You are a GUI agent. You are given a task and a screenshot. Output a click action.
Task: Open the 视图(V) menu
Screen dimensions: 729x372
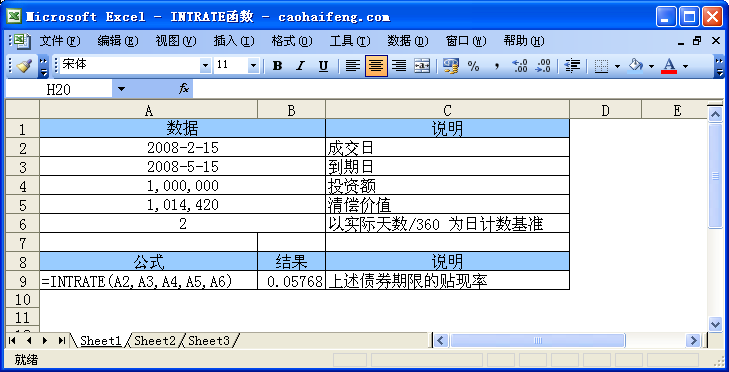click(176, 41)
